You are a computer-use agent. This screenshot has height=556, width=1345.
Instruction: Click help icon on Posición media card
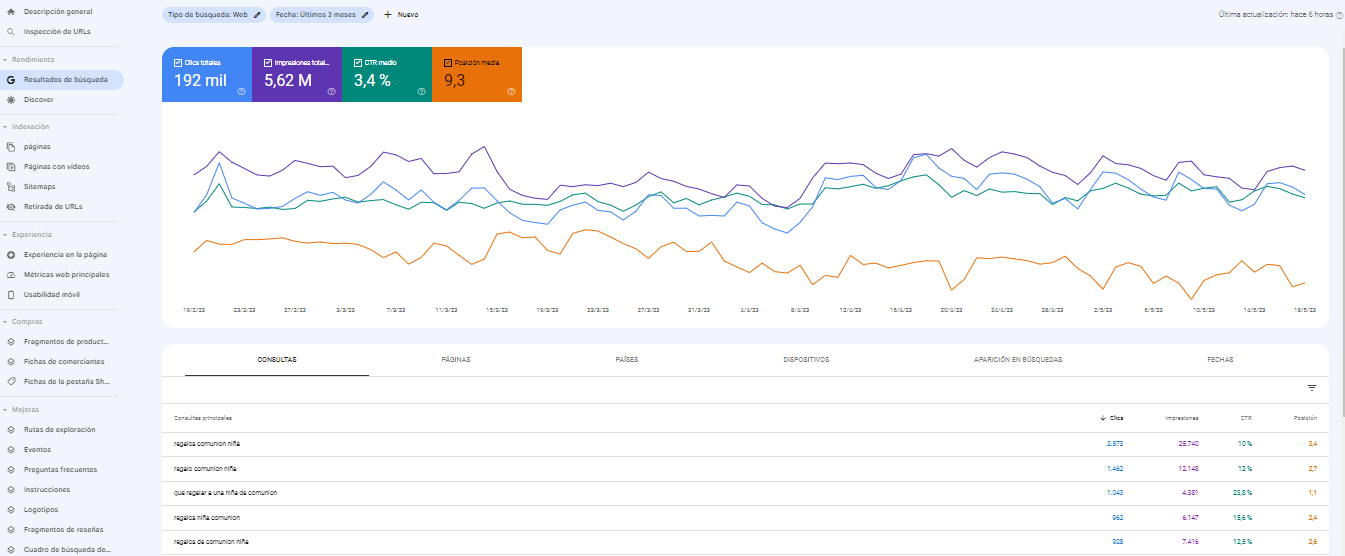point(511,91)
